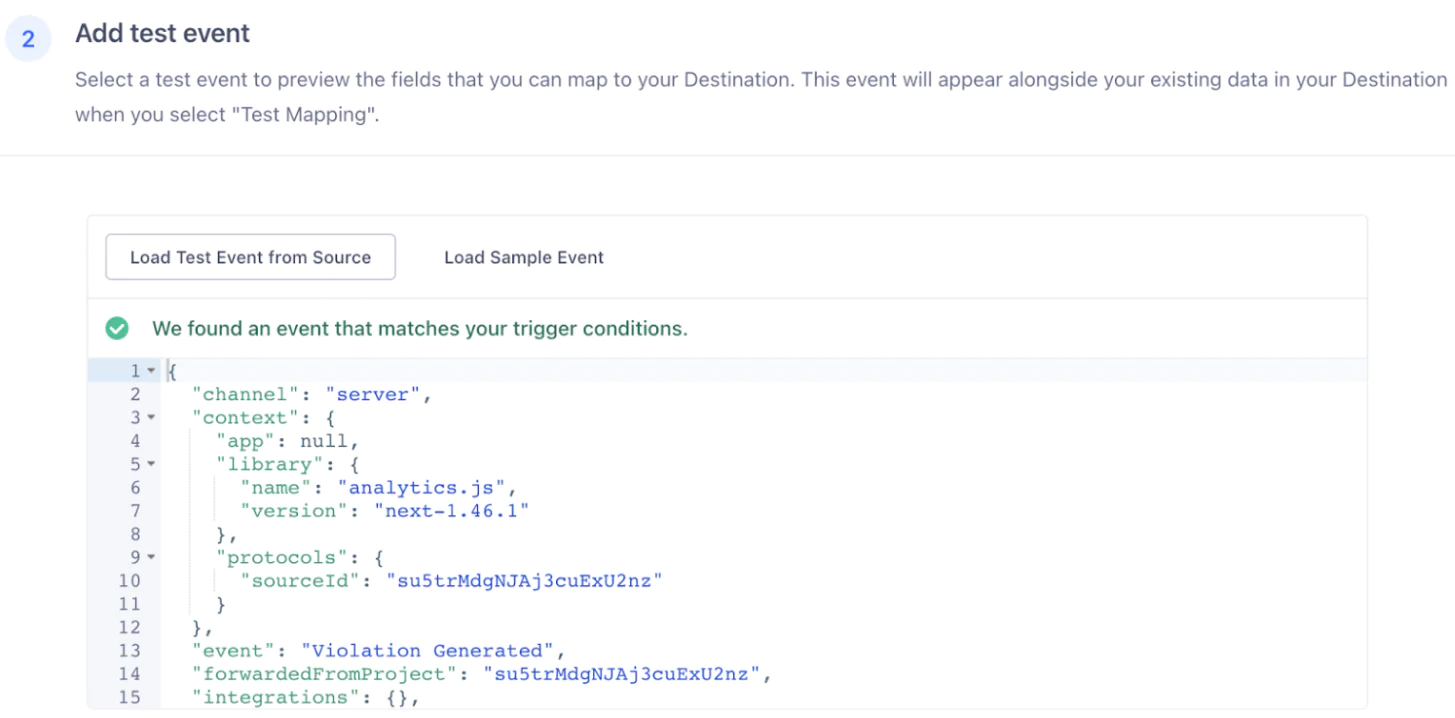
Task: Click the "Add test event" heading
Action: coord(162,33)
